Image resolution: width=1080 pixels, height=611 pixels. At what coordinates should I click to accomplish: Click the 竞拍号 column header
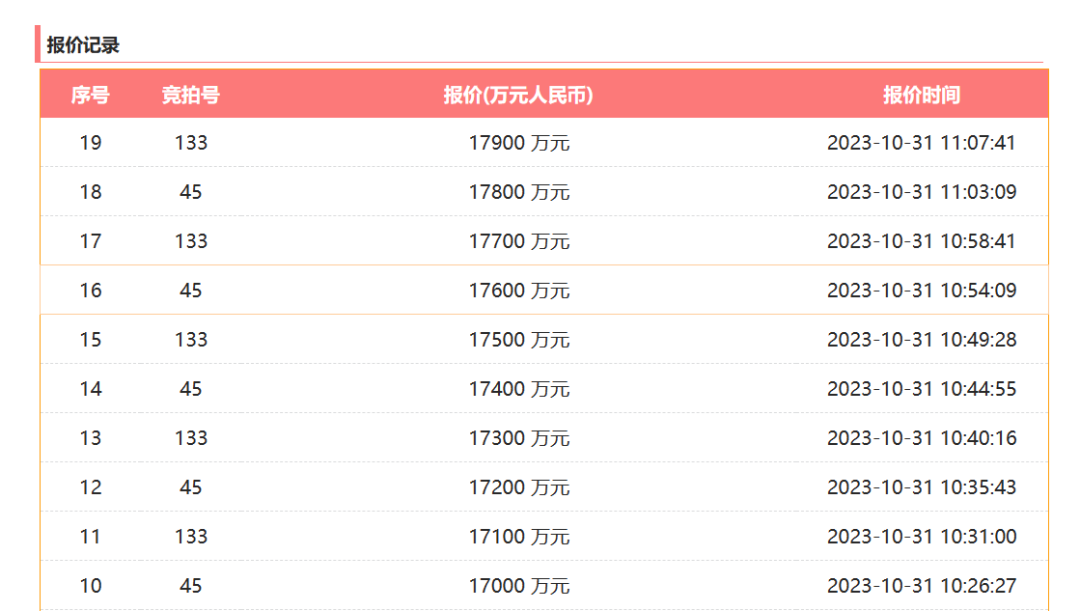pyautogui.click(x=191, y=95)
